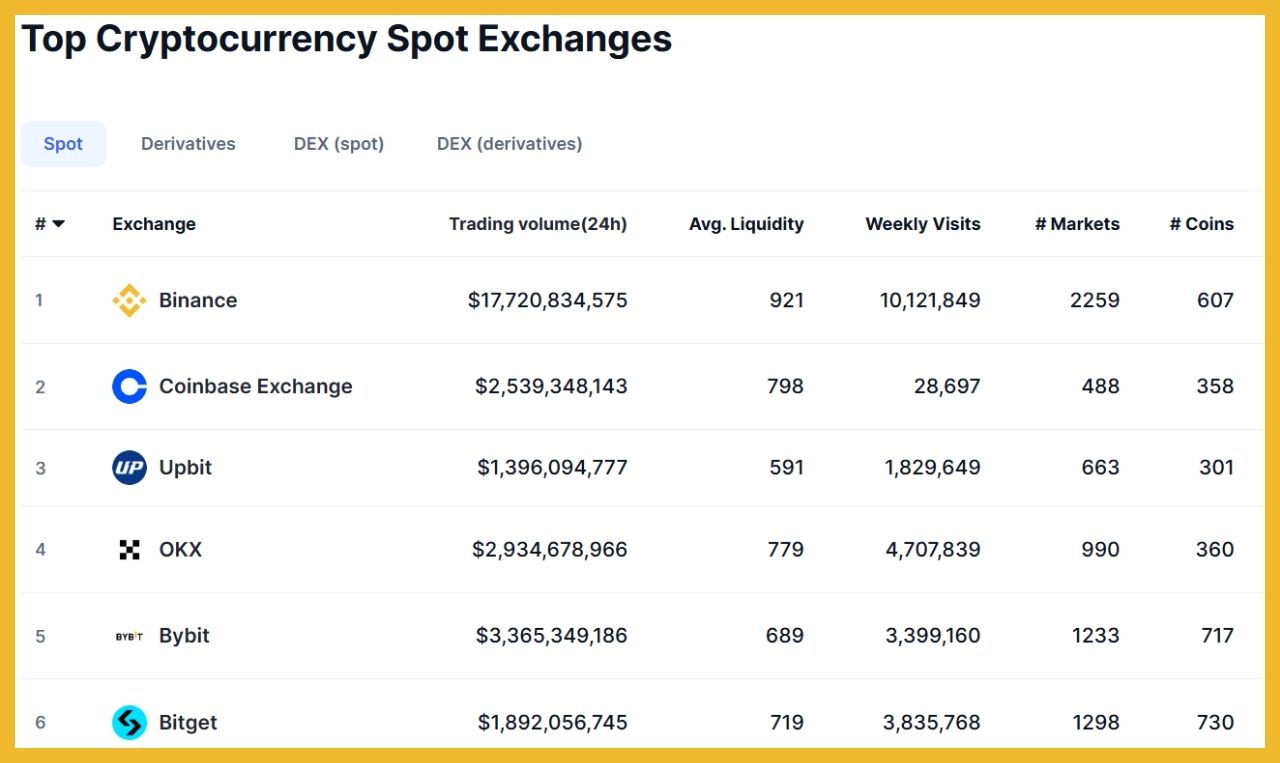This screenshot has width=1280, height=763.
Task: Click the OKX logo icon
Action: click(128, 549)
